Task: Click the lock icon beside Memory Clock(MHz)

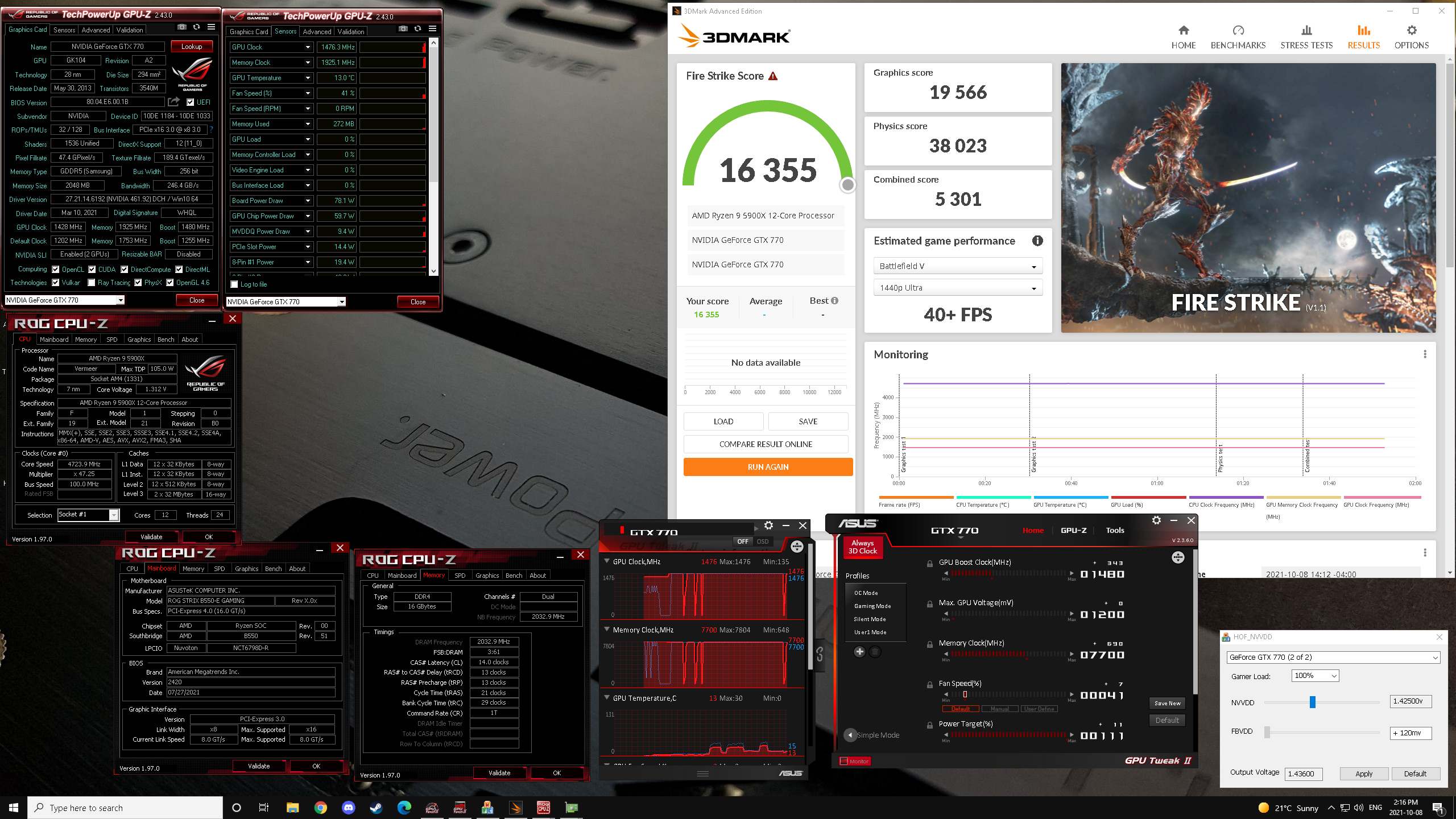Action: pos(930,644)
